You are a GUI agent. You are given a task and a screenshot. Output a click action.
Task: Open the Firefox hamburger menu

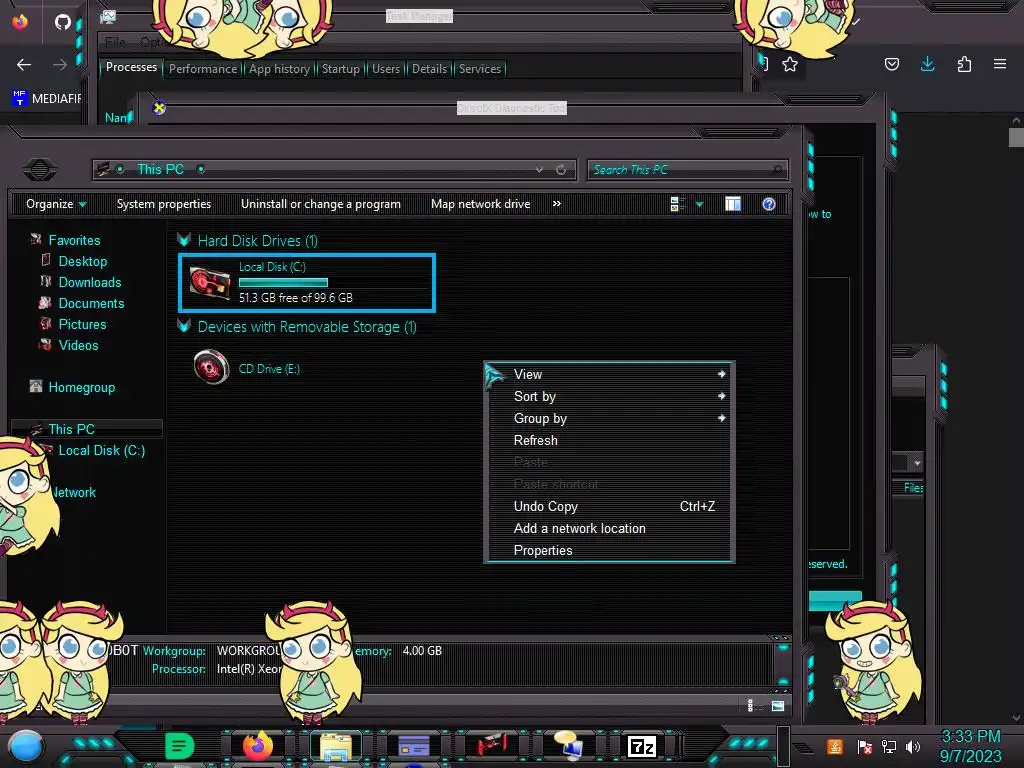tap(1000, 64)
